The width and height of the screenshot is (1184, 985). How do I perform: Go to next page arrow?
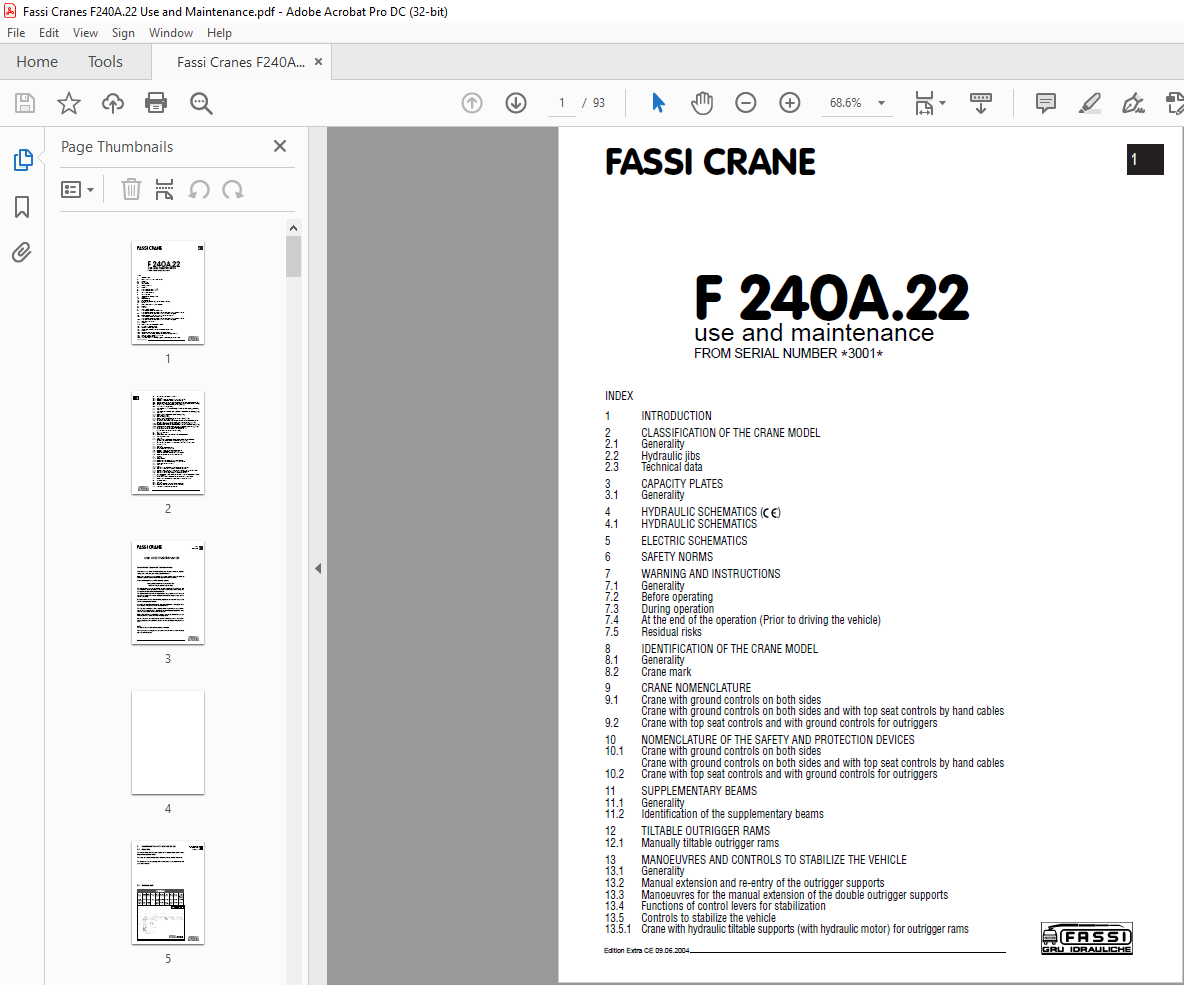(516, 103)
